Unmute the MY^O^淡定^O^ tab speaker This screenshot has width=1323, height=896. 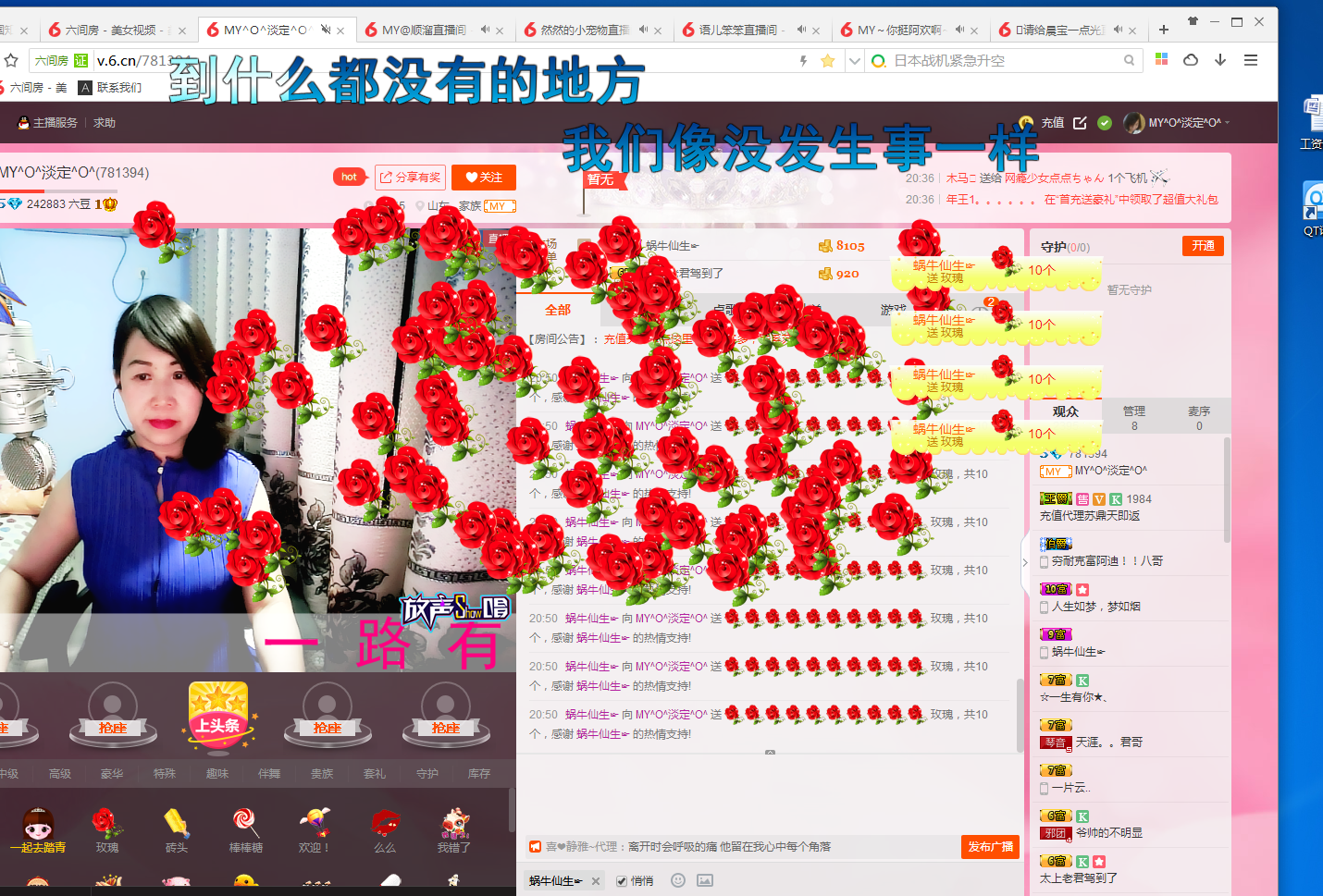point(326,30)
